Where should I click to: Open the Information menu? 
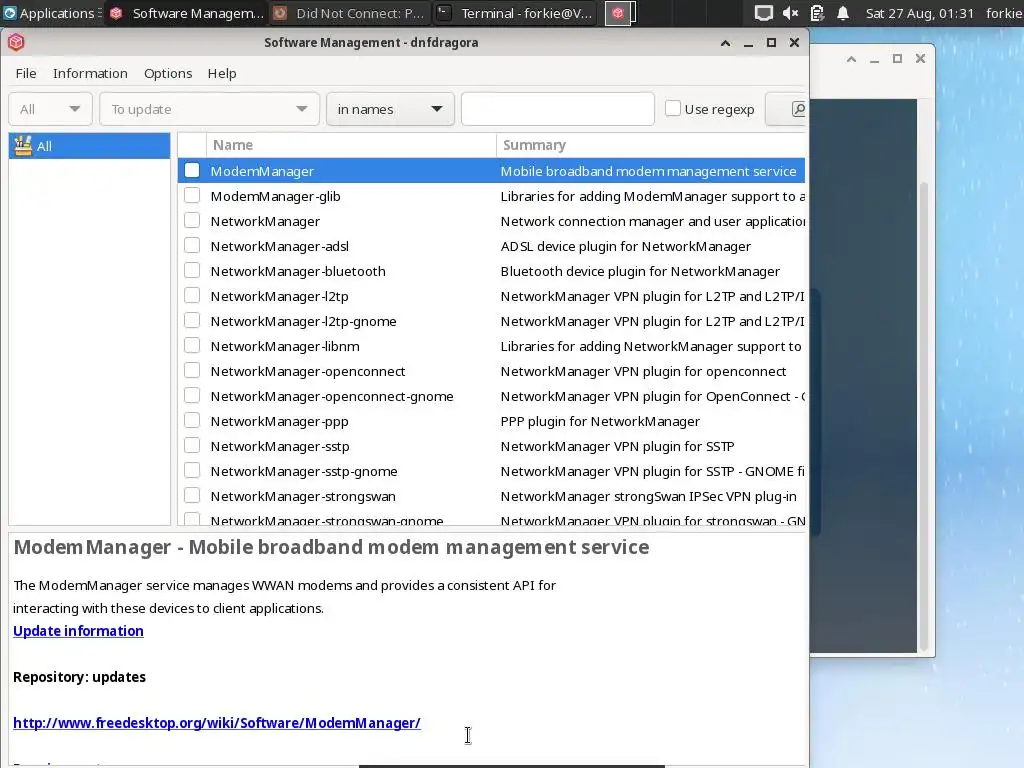(x=90, y=73)
